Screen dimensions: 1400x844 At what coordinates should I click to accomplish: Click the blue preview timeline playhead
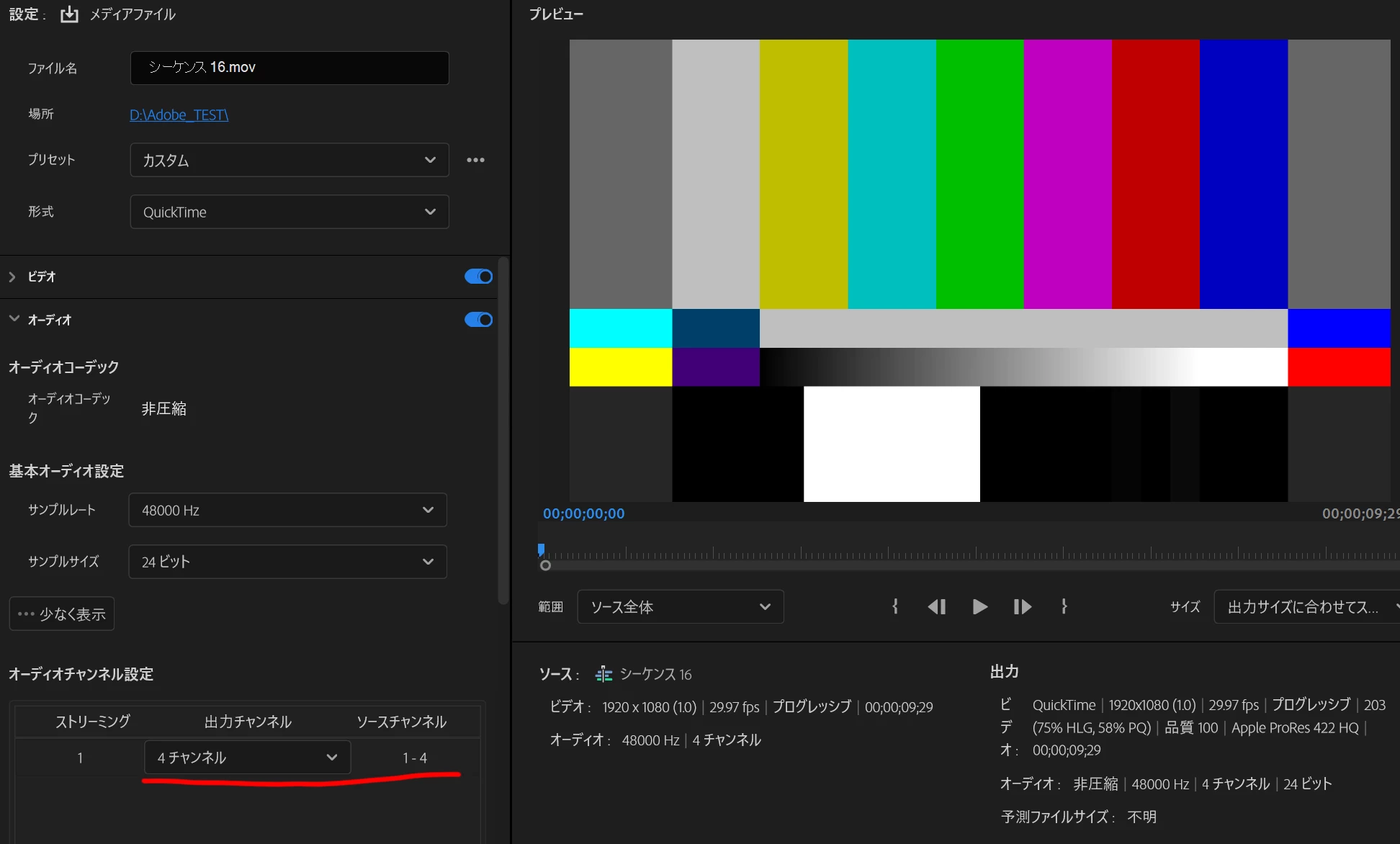(541, 550)
